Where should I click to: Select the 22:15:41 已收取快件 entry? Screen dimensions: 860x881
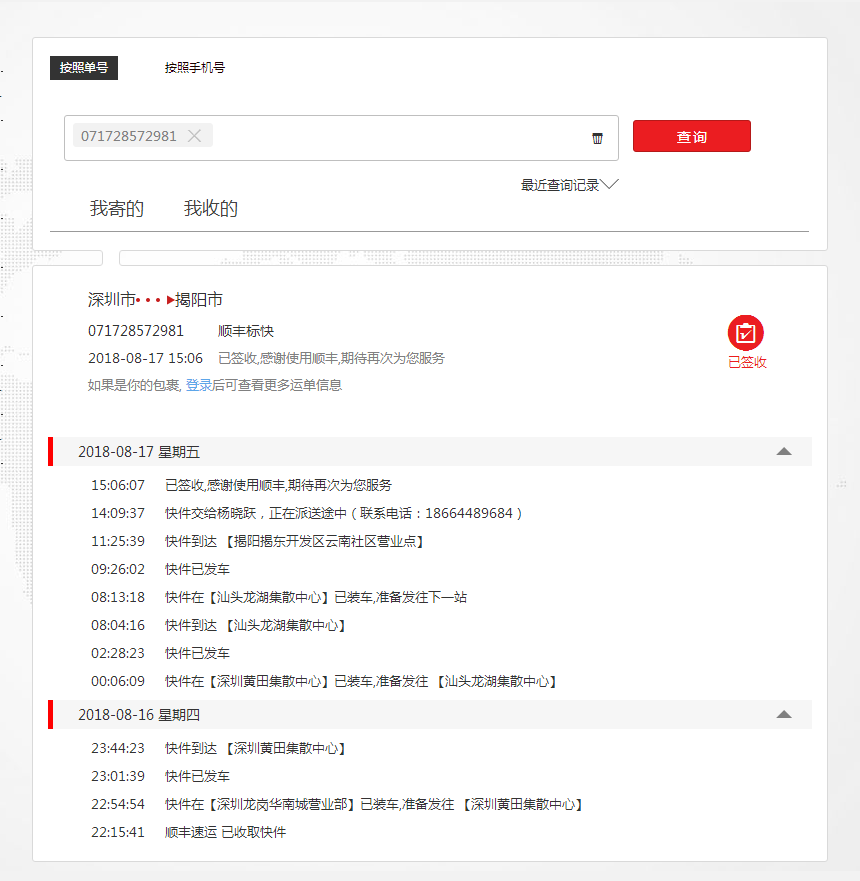pyautogui.click(x=189, y=832)
